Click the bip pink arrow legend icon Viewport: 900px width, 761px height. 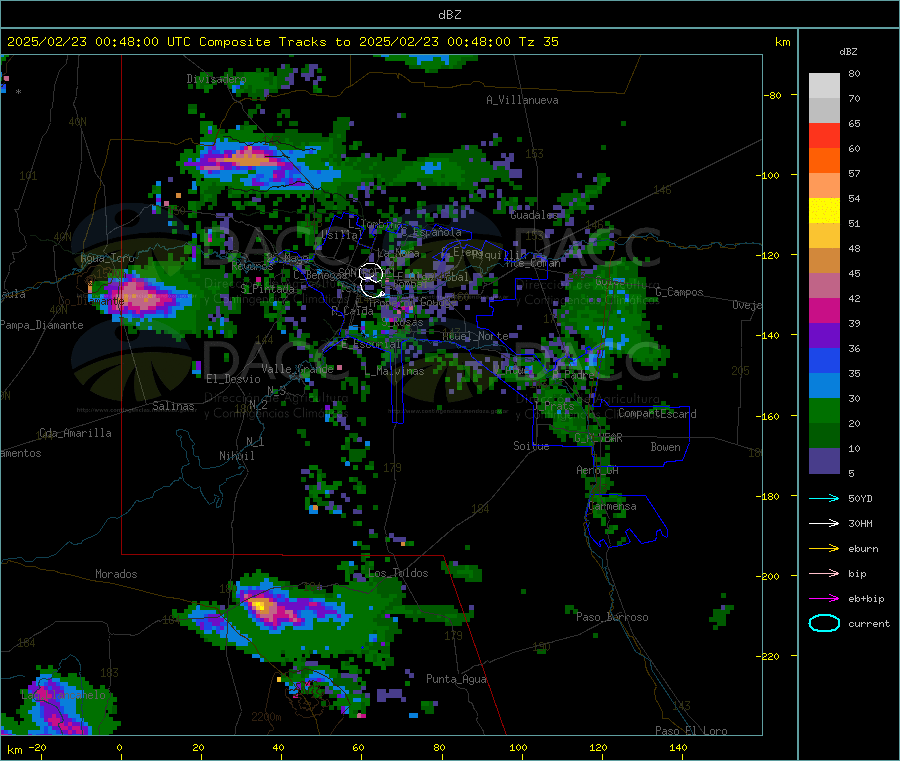[x=824, y=573]
